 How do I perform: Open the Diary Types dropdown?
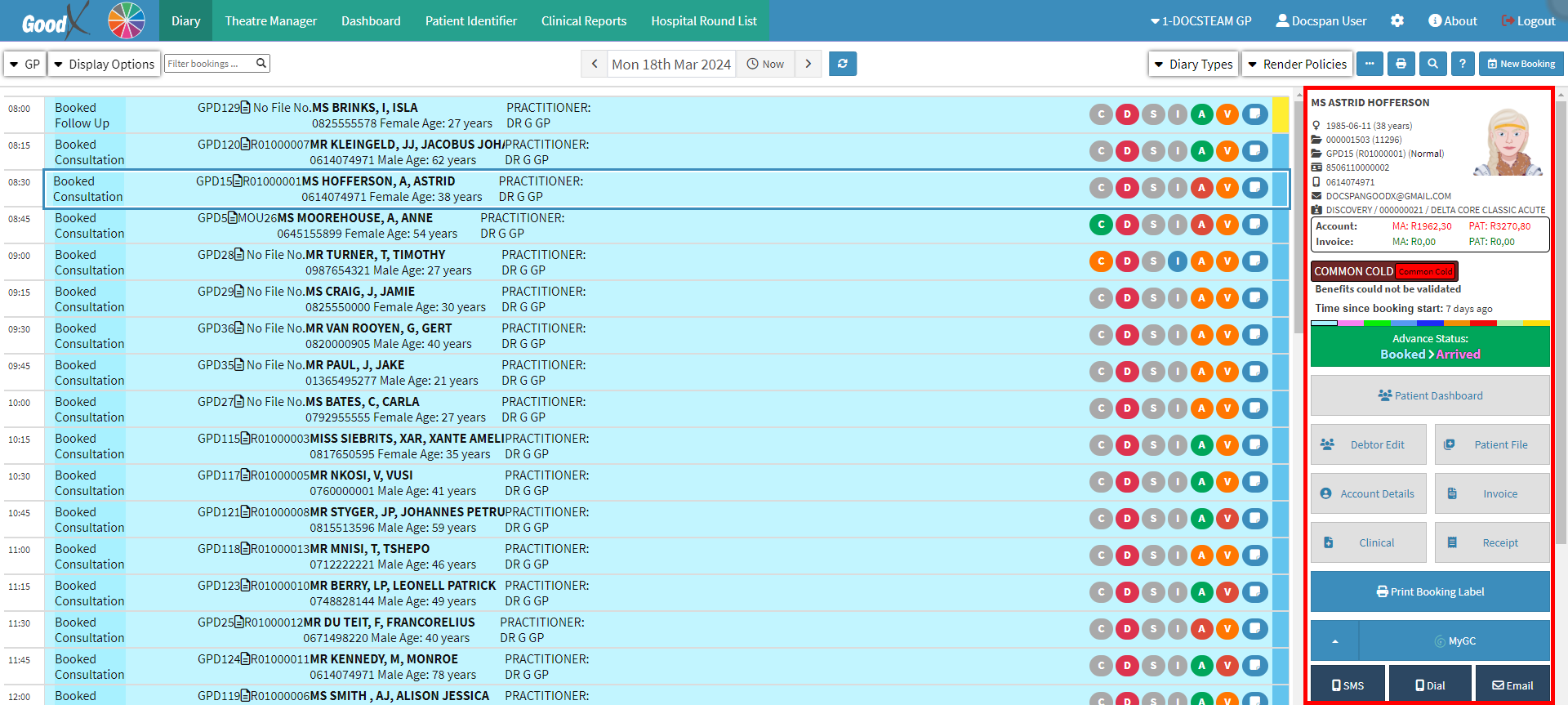point(1193,64)
